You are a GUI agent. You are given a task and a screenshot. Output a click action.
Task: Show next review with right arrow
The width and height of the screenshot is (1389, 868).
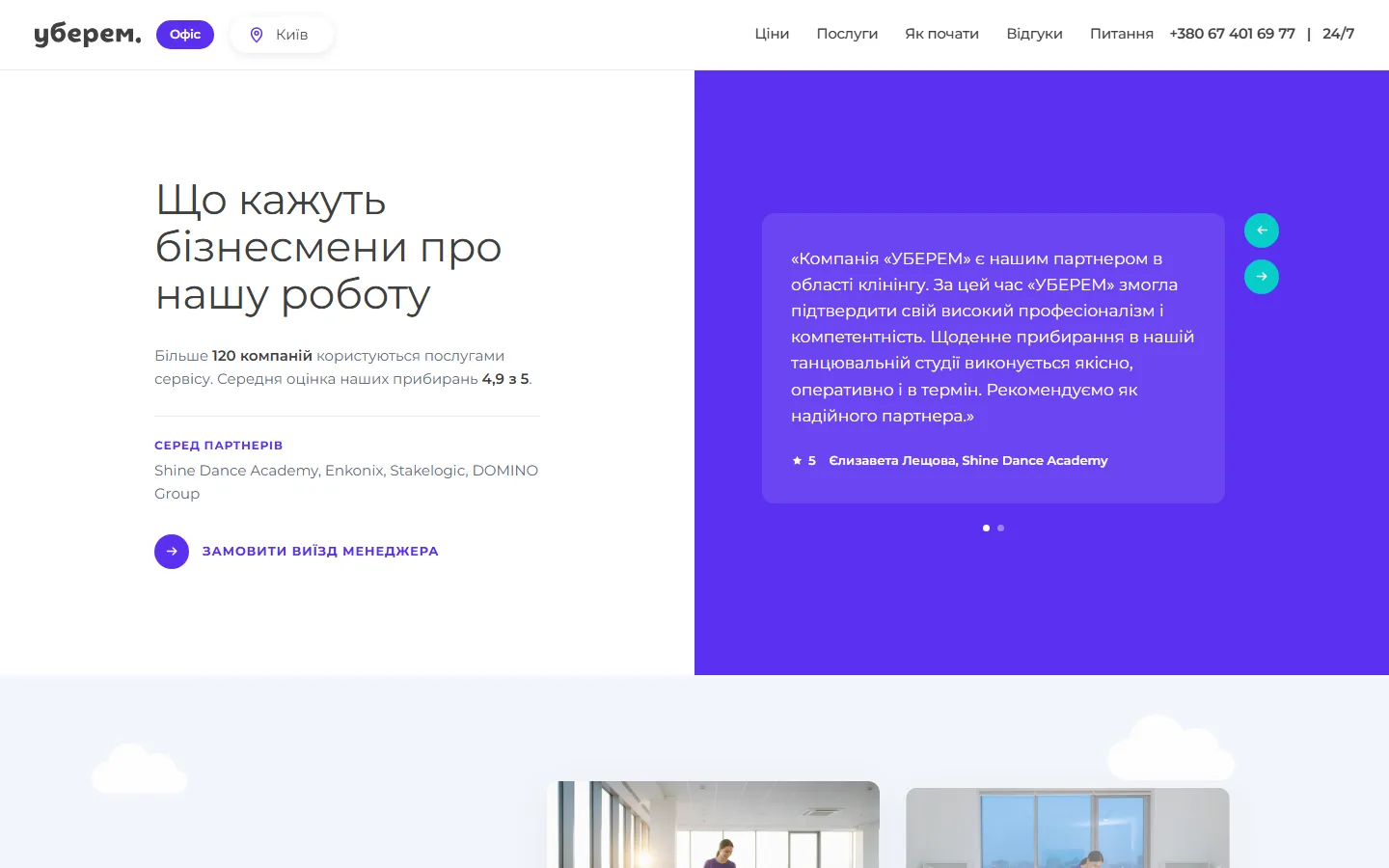coord(1262,277)
